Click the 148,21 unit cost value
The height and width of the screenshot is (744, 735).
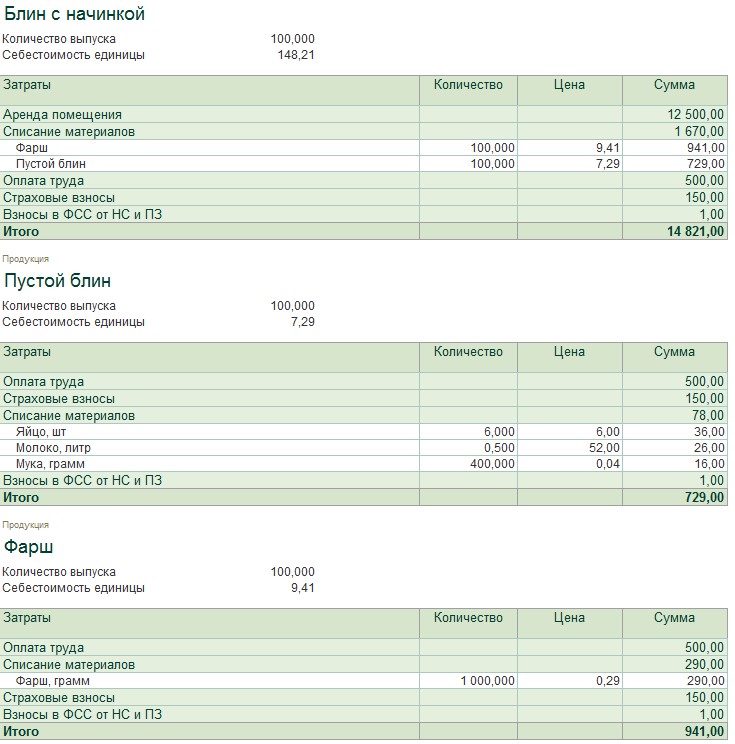[295, 55]
